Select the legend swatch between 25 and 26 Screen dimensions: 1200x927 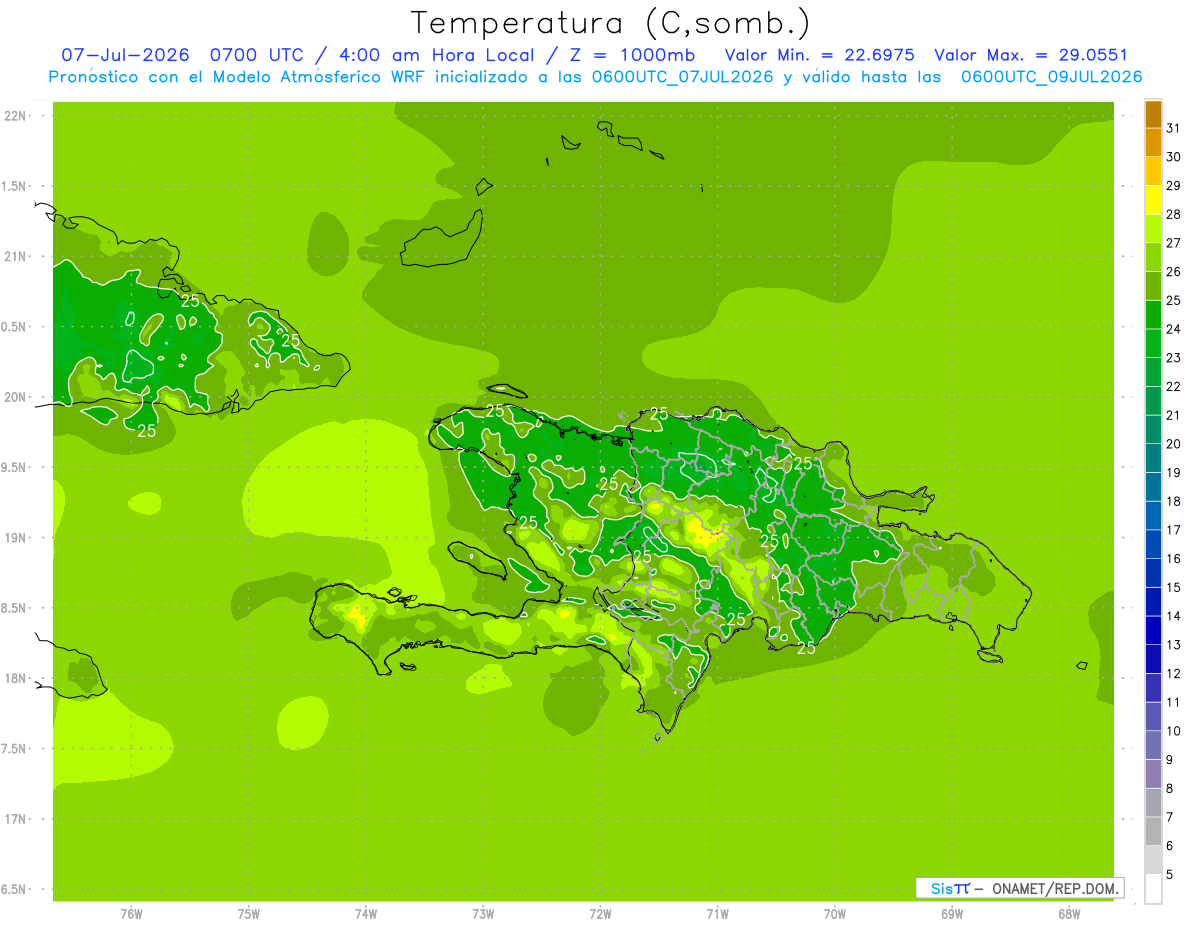tap(1153, 286)
